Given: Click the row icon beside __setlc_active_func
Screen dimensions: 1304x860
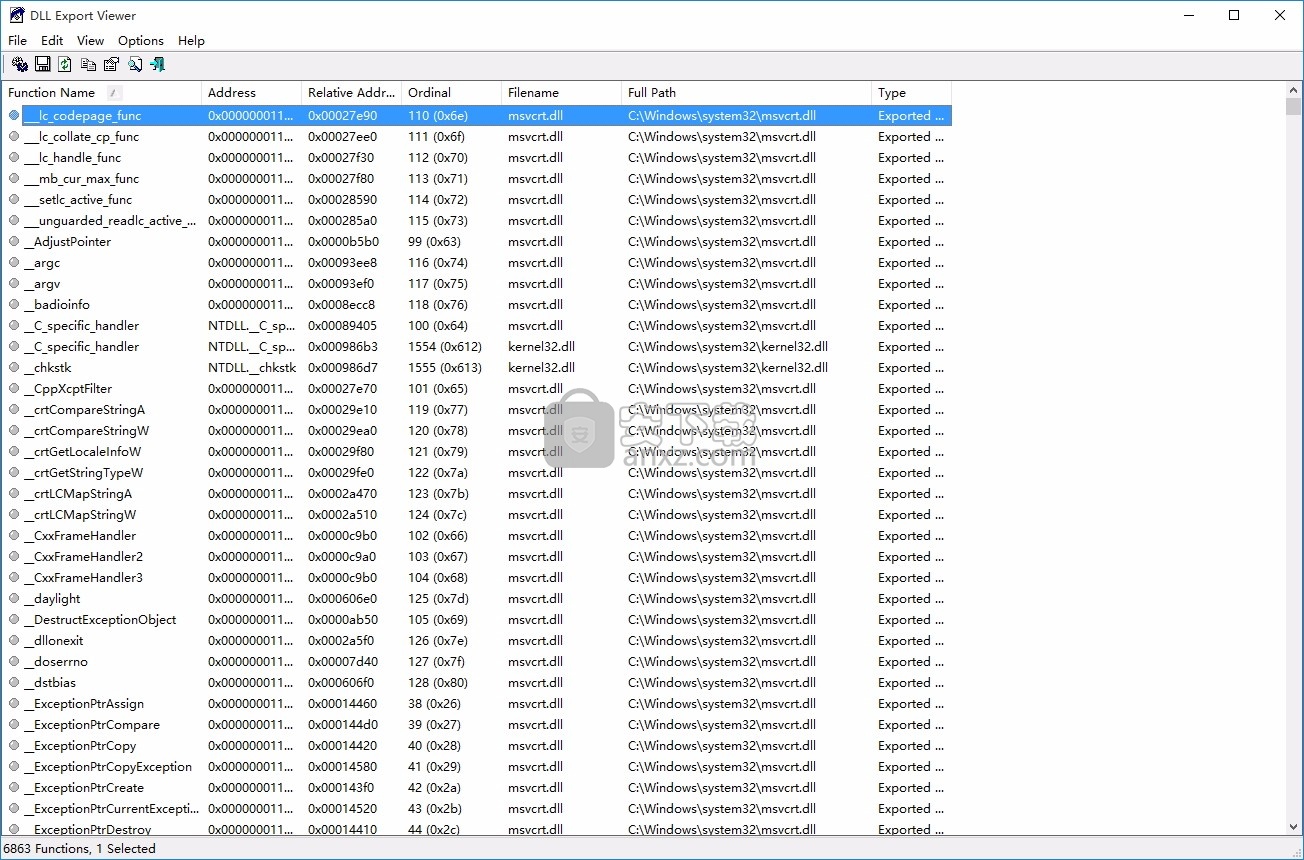Looking at the screenshot, I should 14,200.
